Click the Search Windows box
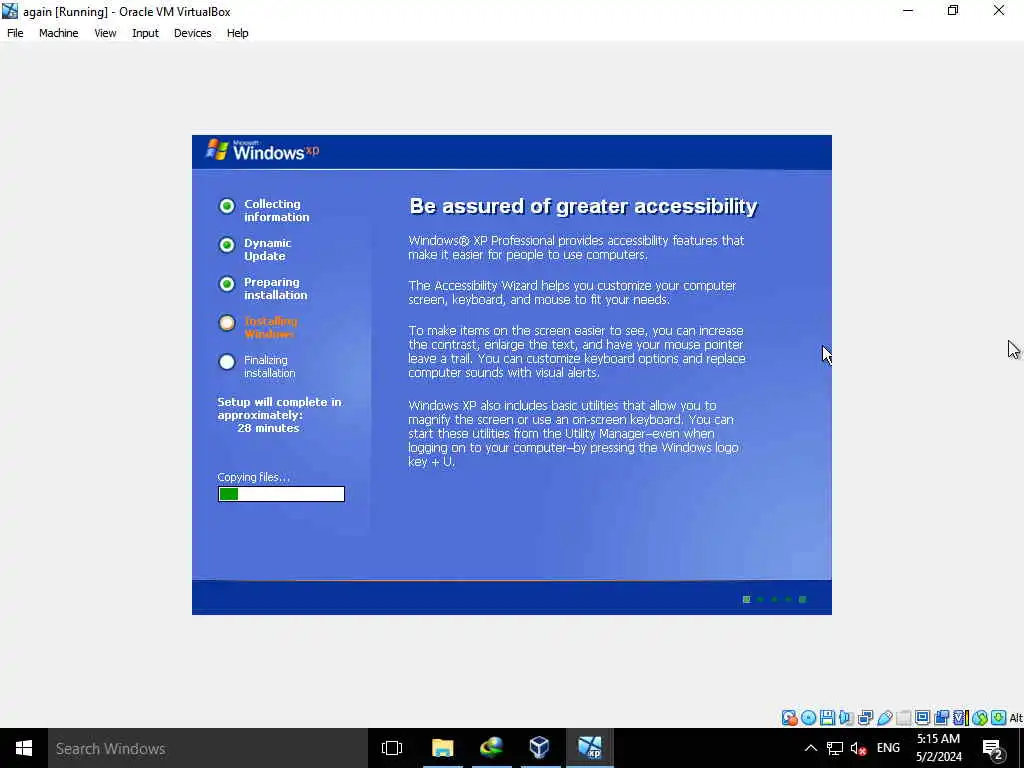The image size is (1024, 768). click(208, 748)
